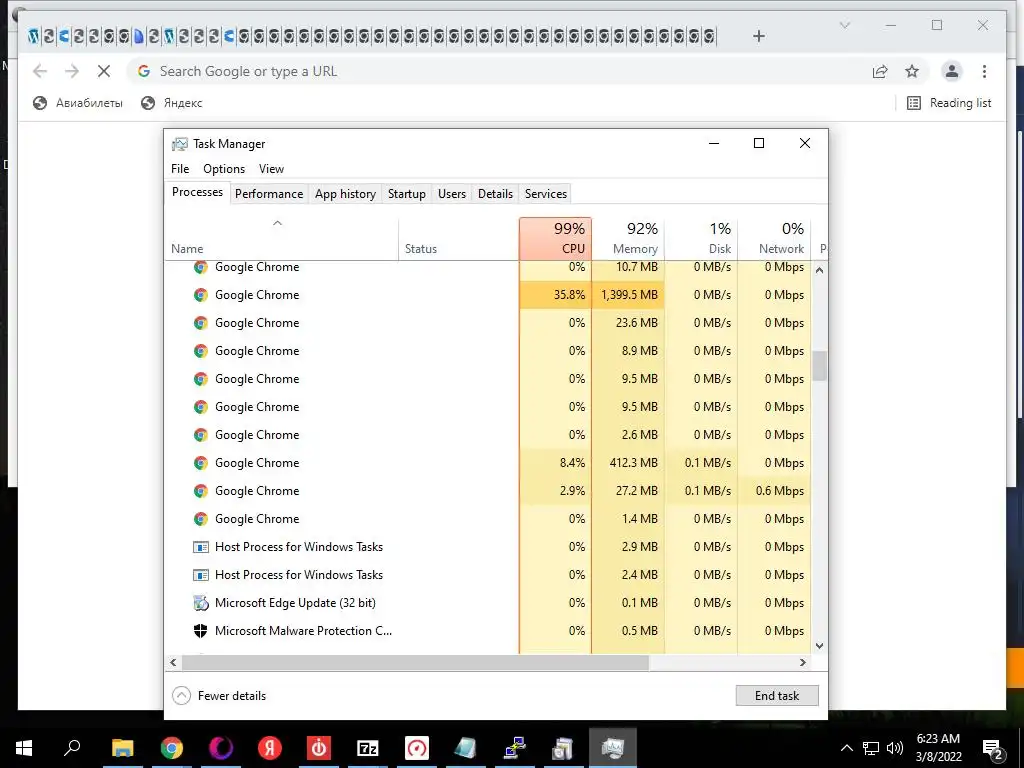
Task: Open the 7z taskbar icon
Action: (368, 748)
